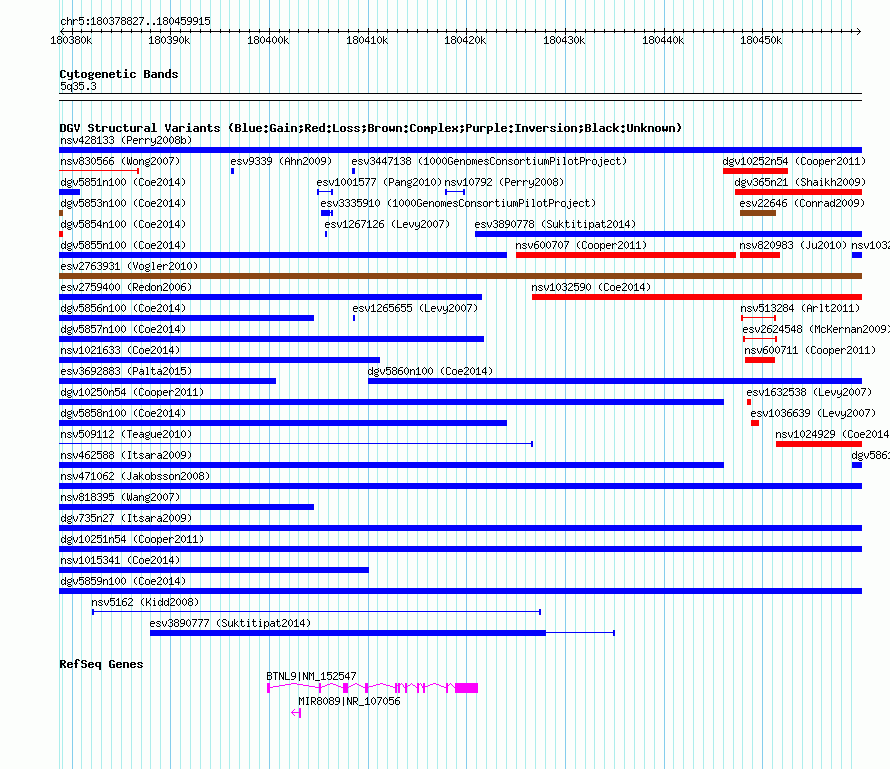This screenshot has width=890, height=769.
Task: Click dgv735n27 (Itsara2009) label
Action: (126, 518)
